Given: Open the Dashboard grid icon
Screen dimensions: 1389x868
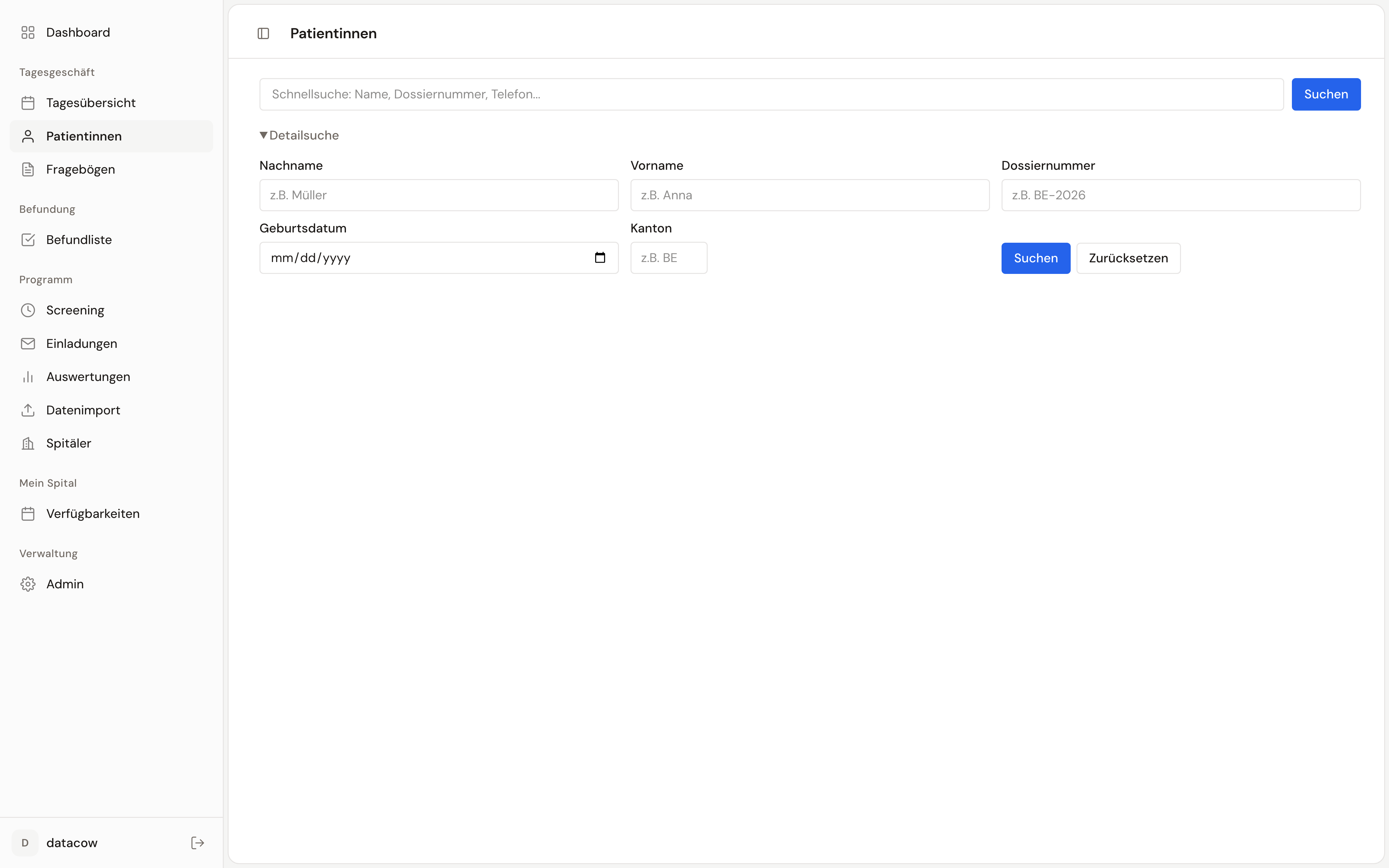Looking at the screenshot, I should [x=28, y=33].
